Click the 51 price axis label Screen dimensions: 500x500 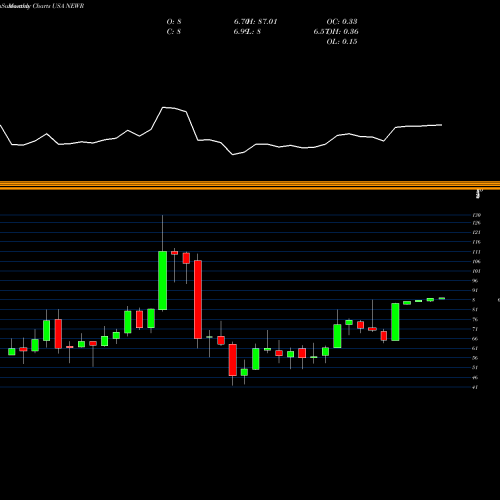point(475,368)
